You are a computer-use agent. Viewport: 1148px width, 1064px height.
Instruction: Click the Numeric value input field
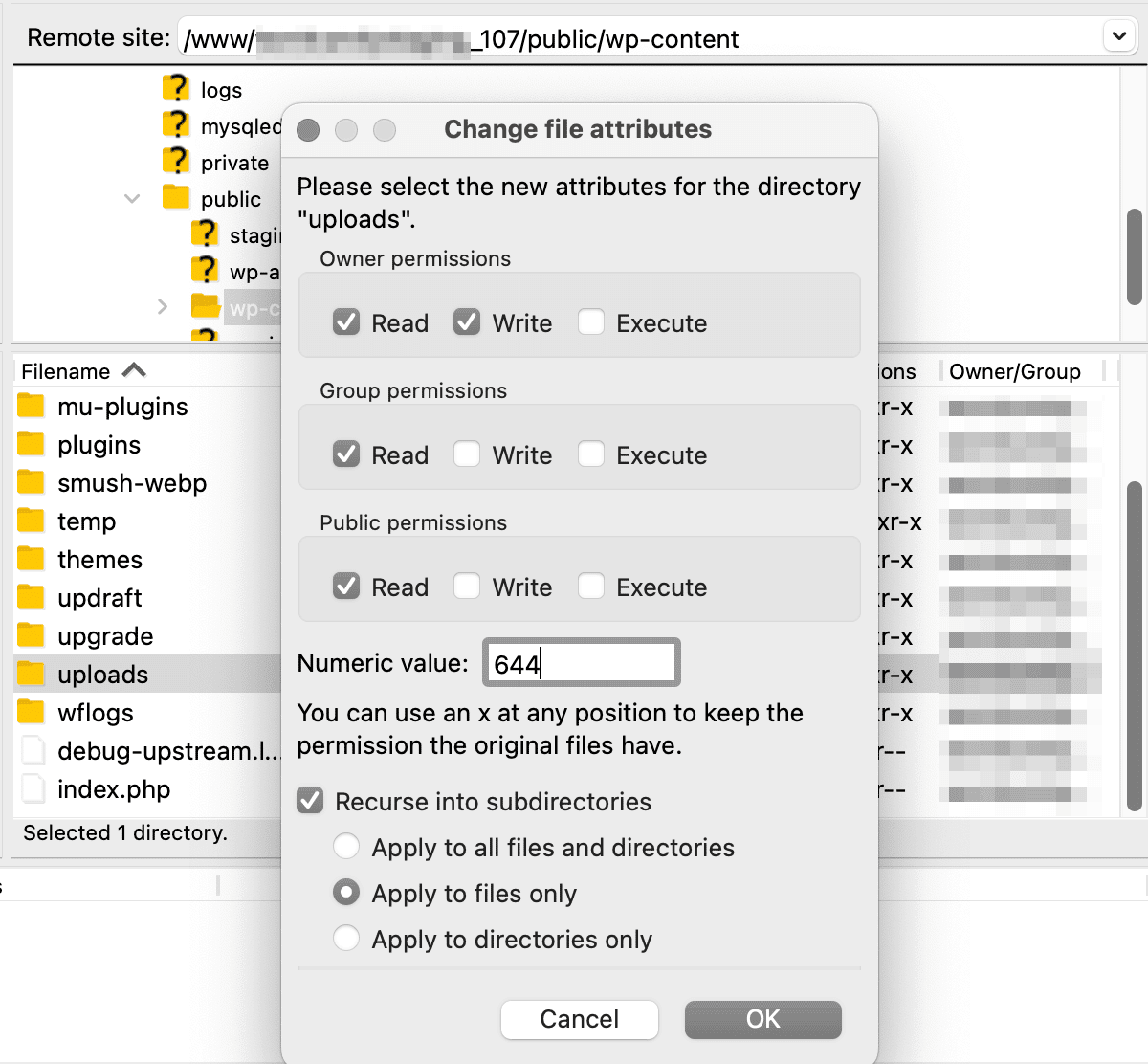[x=581, y=663]
